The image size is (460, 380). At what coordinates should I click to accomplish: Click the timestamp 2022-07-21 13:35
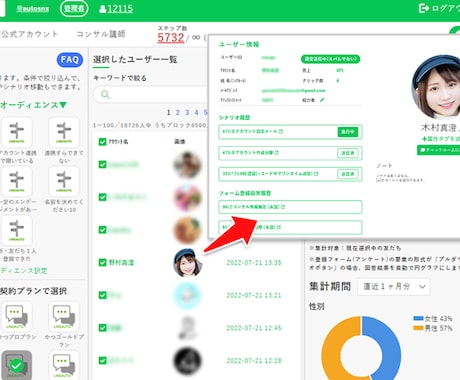click(x=254, y=263)
